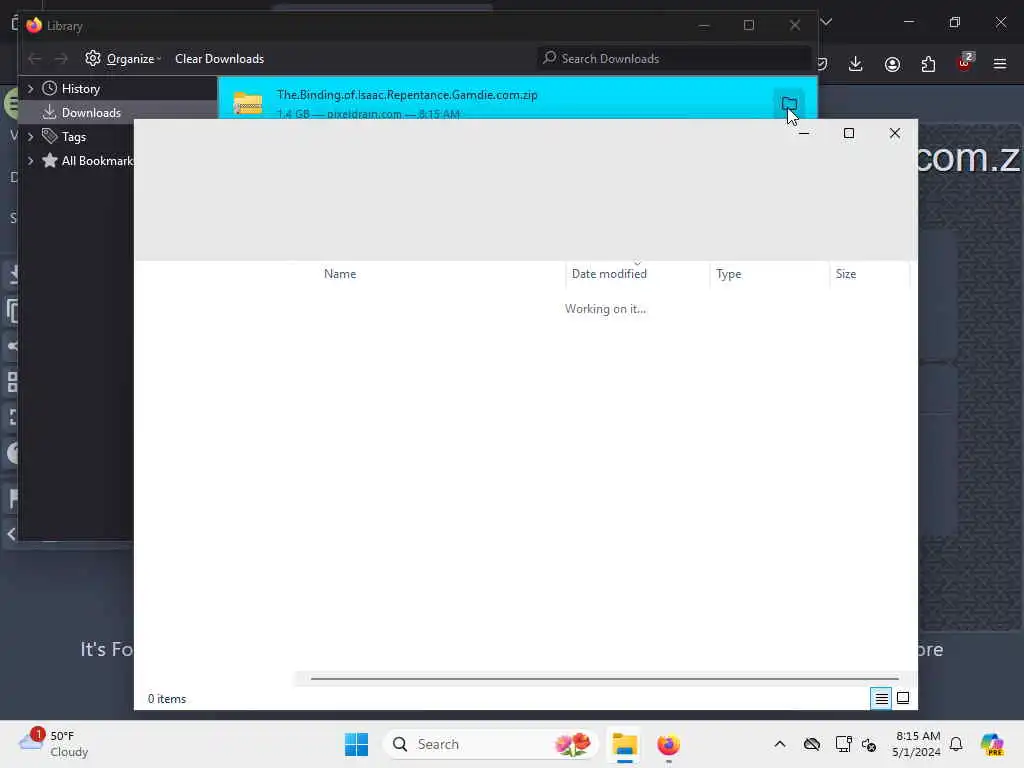
Task: Focus the Search Downloads field
Action: pos(673,59)
